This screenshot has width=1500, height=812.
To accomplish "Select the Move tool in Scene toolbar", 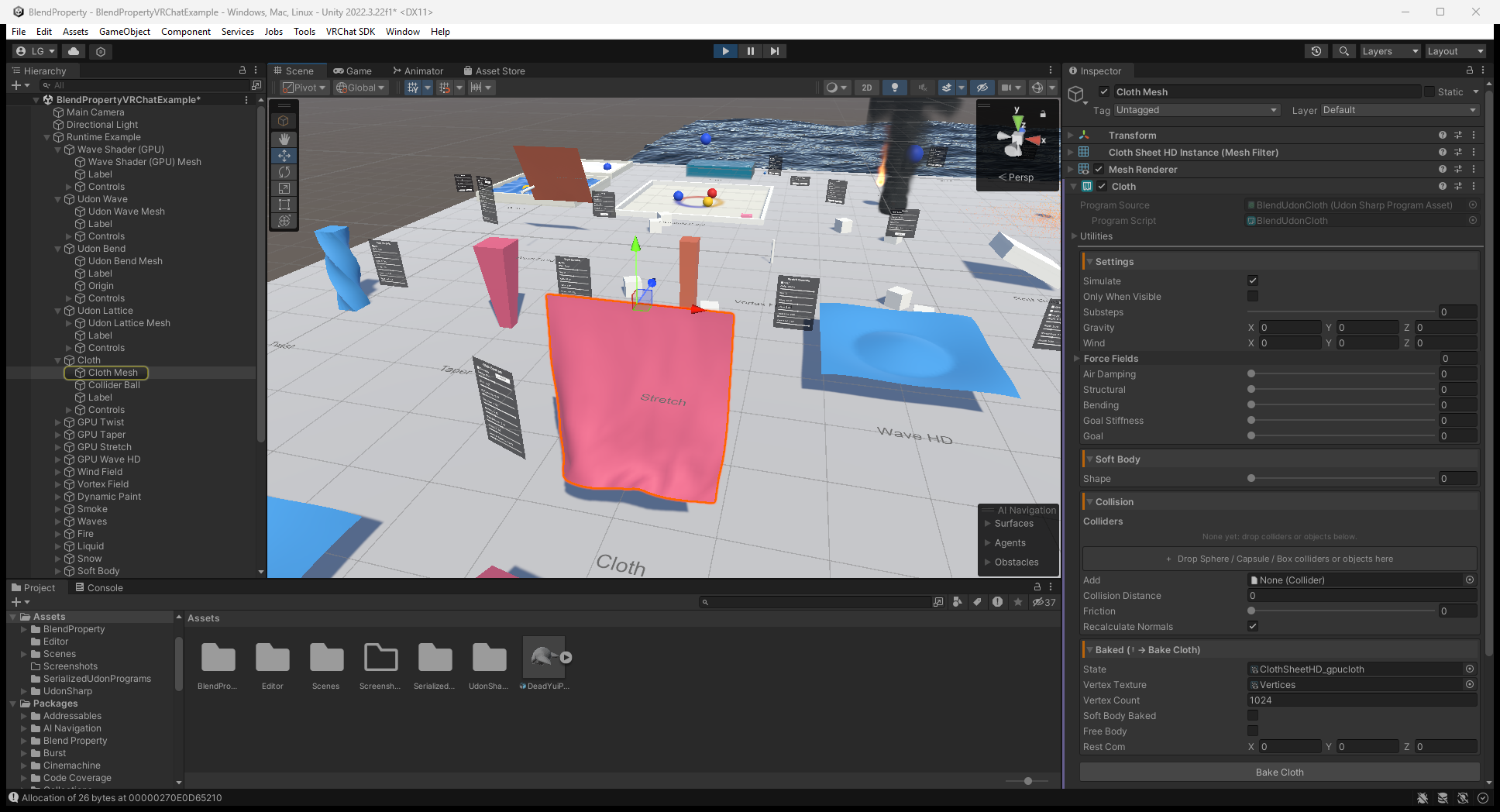I will point(284,156).
